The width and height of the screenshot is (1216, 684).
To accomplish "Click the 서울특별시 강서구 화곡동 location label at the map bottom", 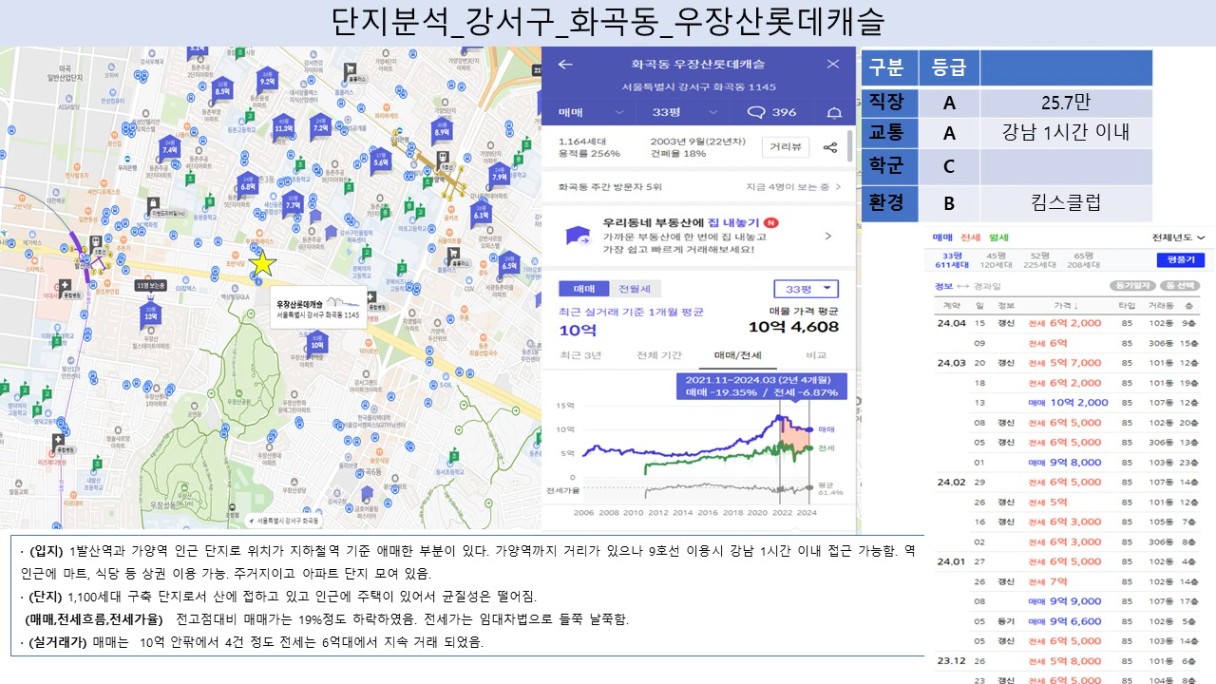I will click(283, 521).
